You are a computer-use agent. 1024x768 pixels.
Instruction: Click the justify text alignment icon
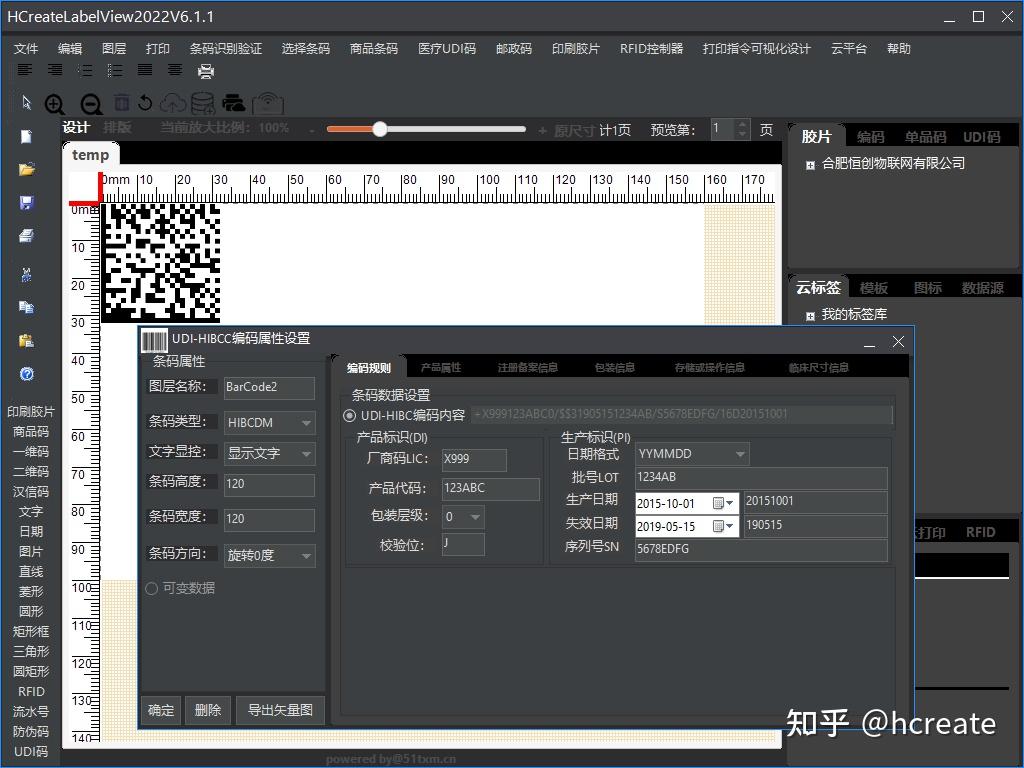point(145,70)
